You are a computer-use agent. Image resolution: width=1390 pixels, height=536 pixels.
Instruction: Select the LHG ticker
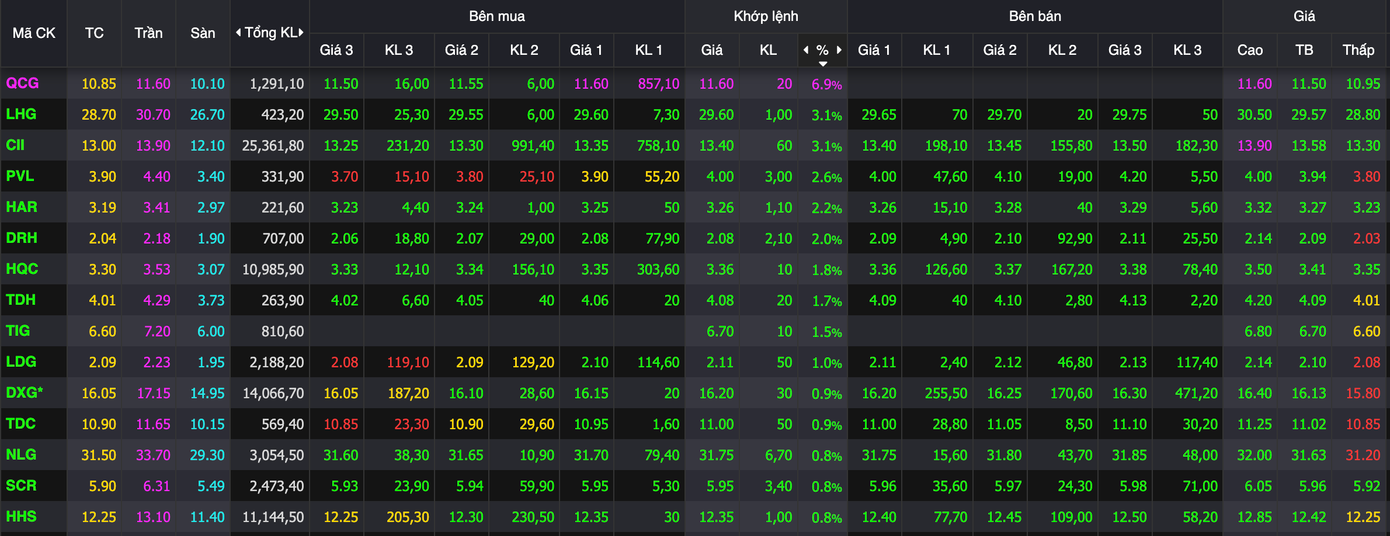pos(21,115)
